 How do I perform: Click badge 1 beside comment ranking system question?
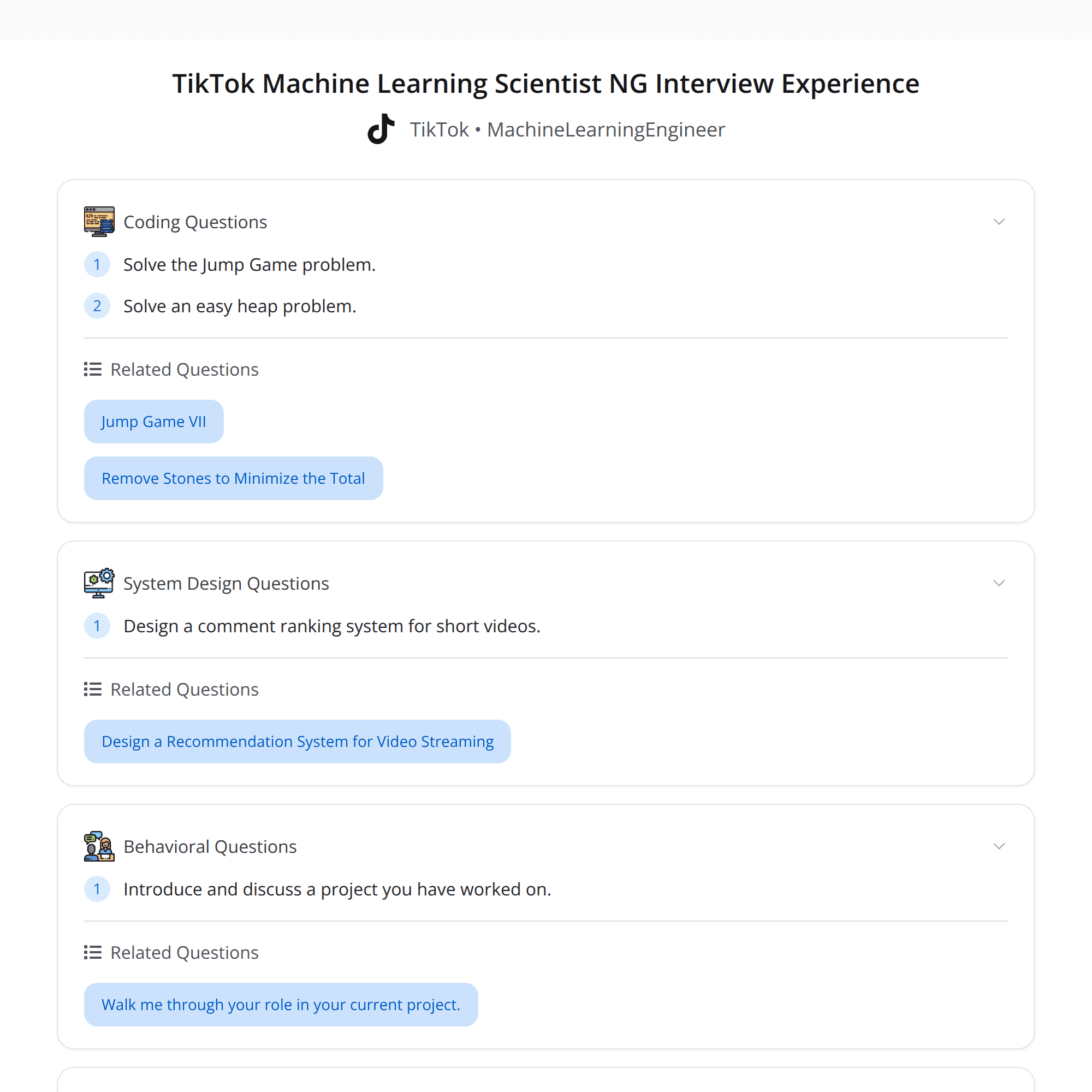[97, 626]
